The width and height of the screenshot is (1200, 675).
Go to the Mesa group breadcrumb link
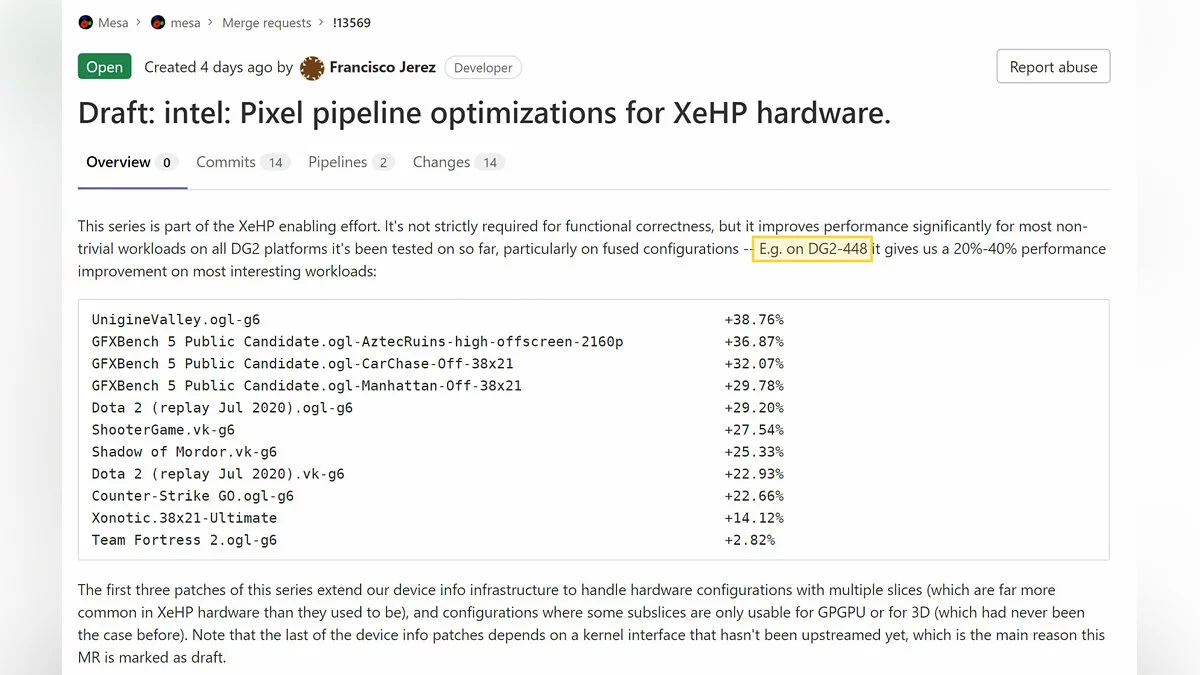pos(113,22)
